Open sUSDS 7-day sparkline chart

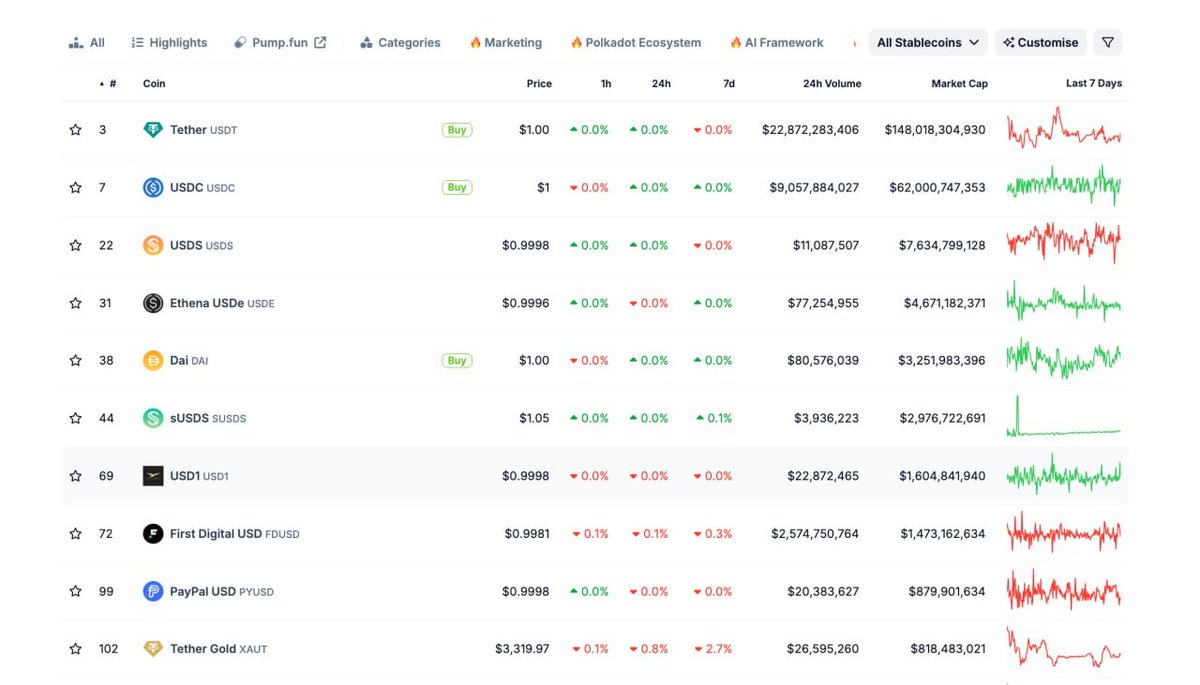(1064, 418)
